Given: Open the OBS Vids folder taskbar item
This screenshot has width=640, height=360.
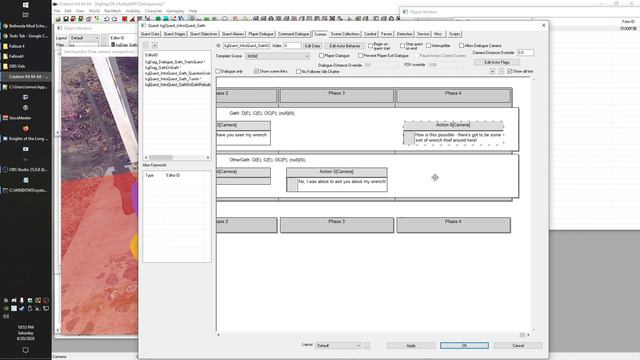Looking at the screenshot, I should [25, 66].
